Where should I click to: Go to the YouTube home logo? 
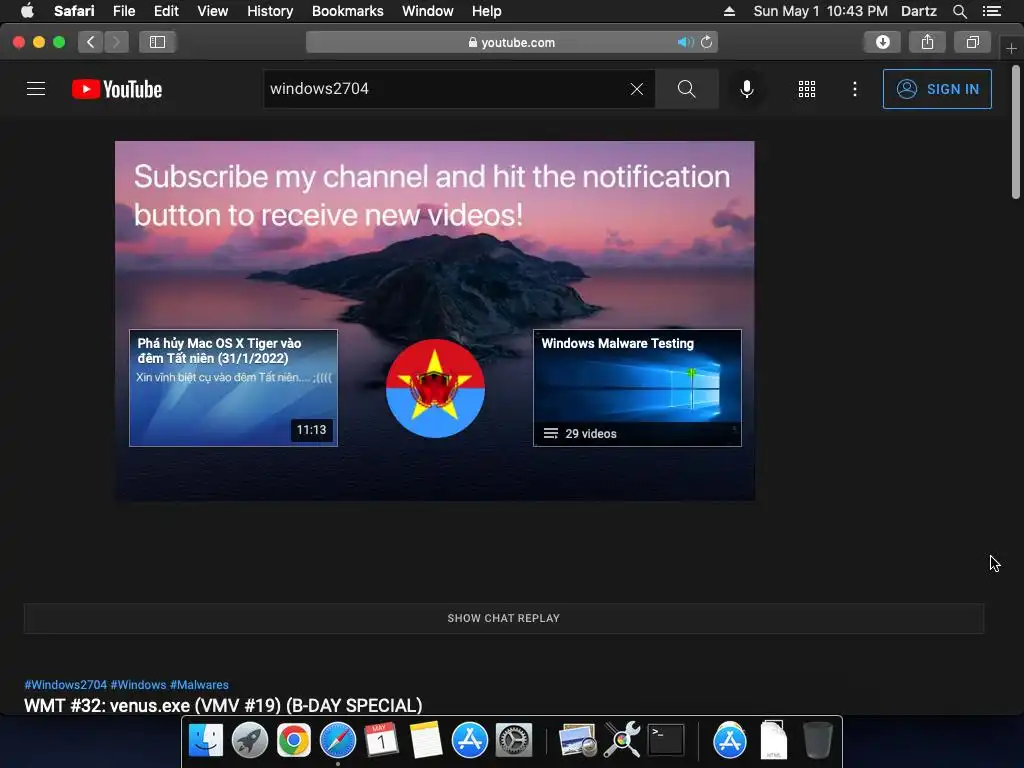pos(117,89)
